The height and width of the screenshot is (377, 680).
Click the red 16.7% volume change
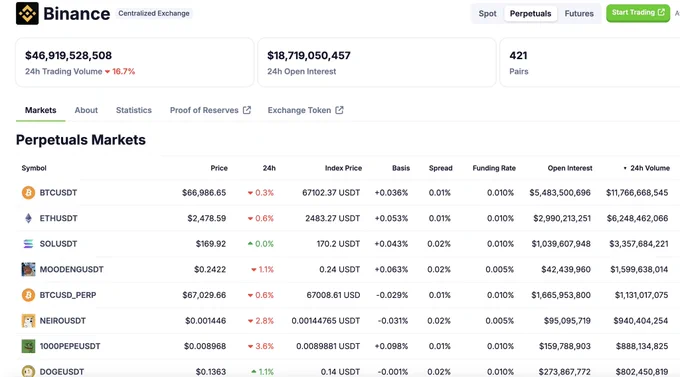120,72
